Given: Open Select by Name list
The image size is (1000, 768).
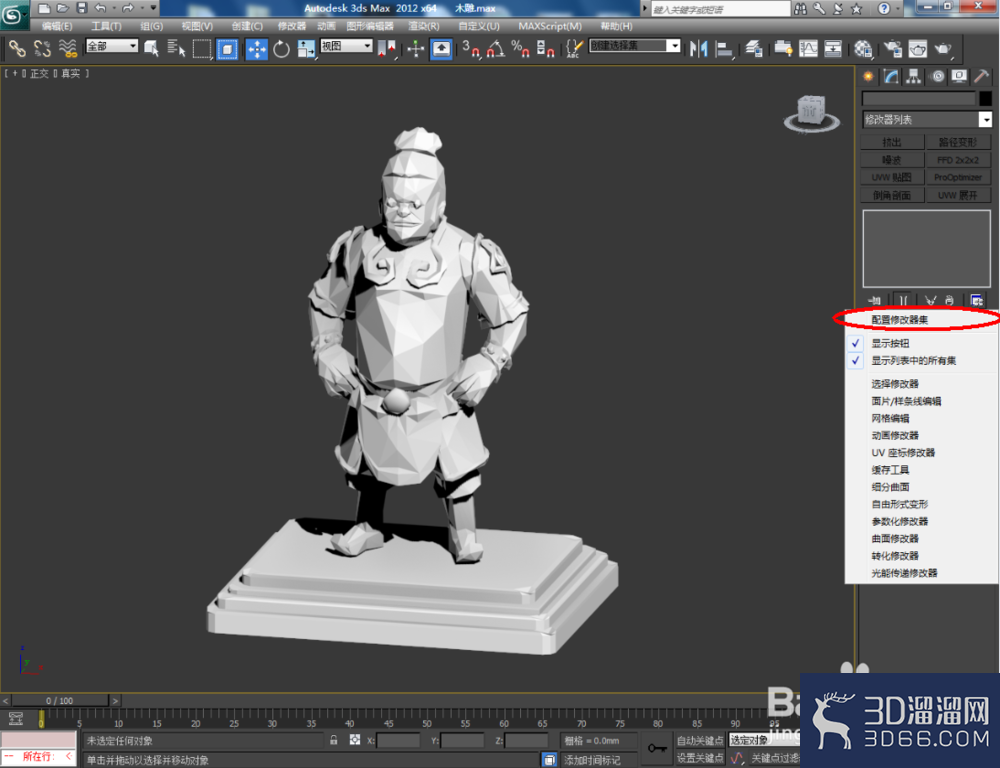Looking at the screenshot, I should point(176,48).
